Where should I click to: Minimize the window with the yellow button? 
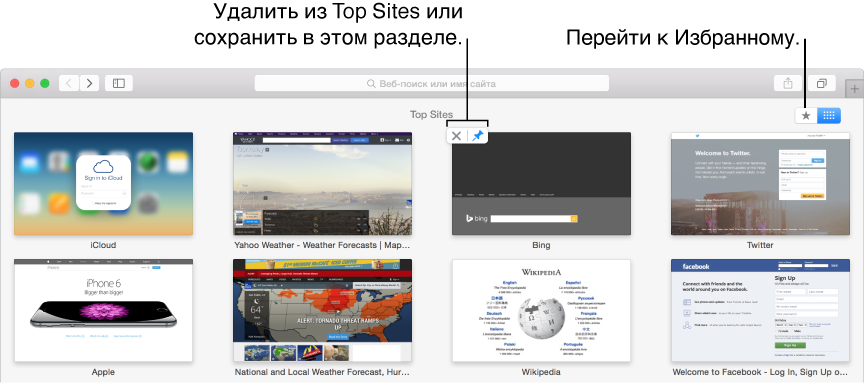(30, 83)
